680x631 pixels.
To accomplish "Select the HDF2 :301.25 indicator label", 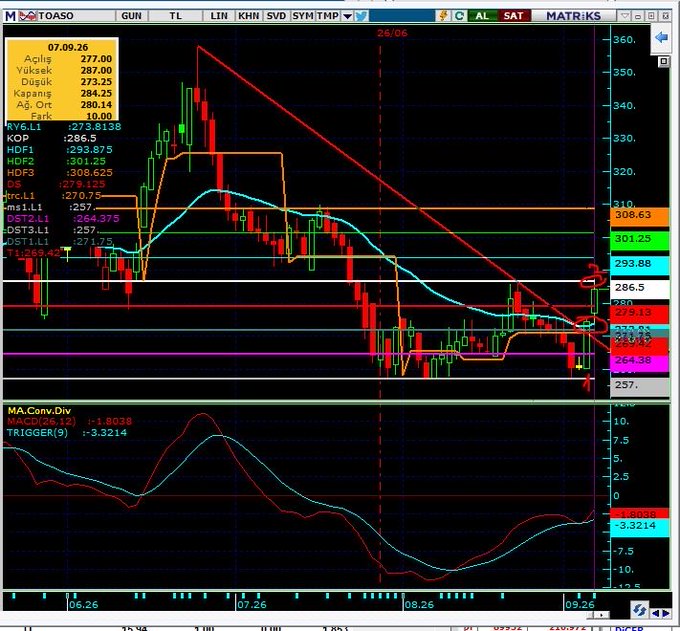I will tap(56, 161).
